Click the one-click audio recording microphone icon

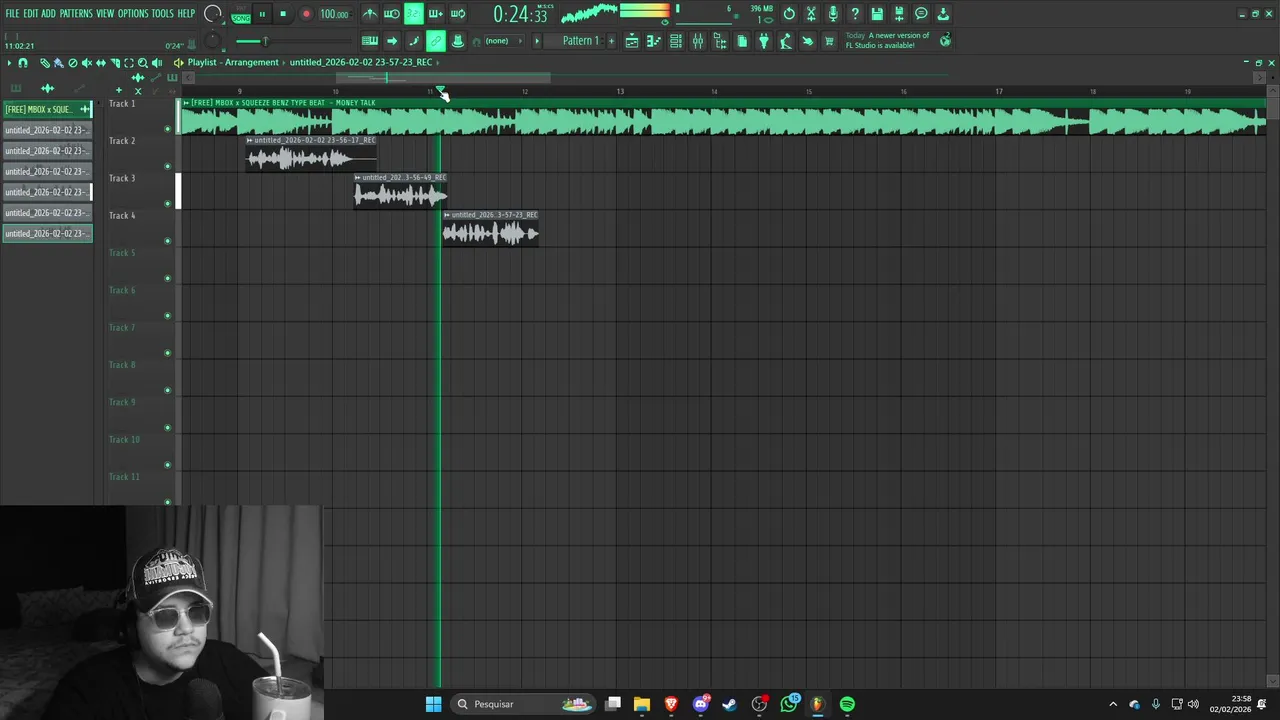pyautogui.click(x=833, y=14)
